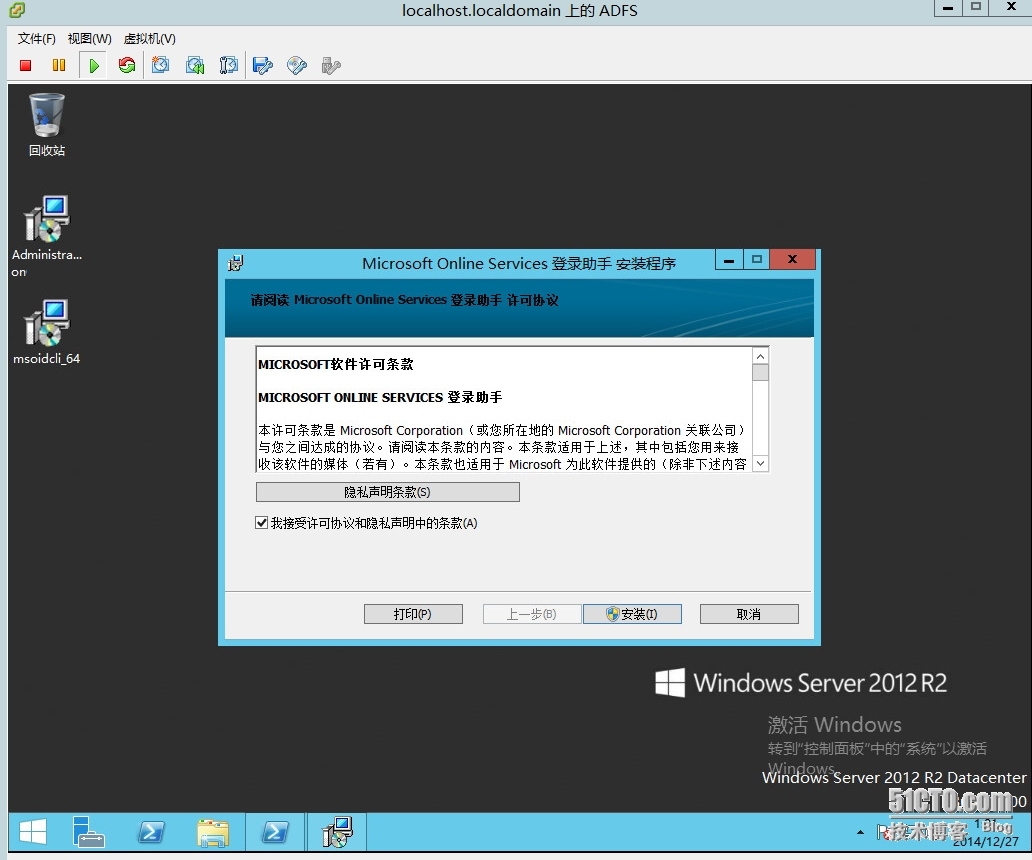
Task: Open the 隐私声明条款(S) privacy statement
Action: click(388, 492)
